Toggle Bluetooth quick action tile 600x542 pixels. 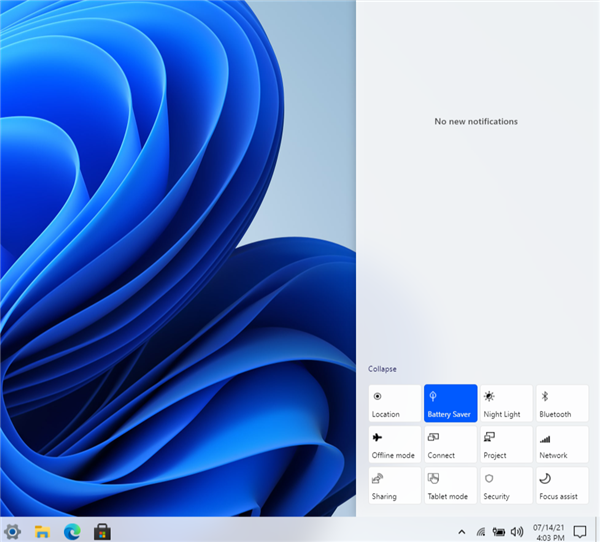click(562, 403)
